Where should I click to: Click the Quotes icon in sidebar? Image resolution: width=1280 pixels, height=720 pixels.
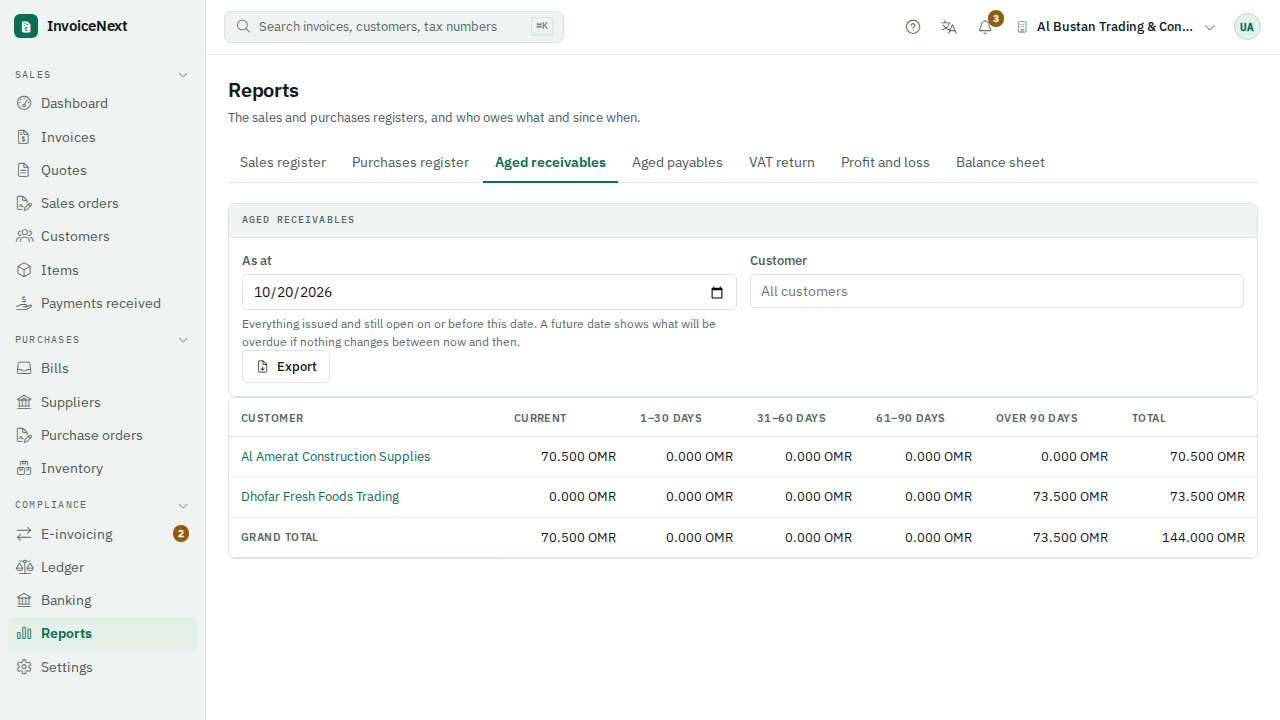tap(24, 170)
